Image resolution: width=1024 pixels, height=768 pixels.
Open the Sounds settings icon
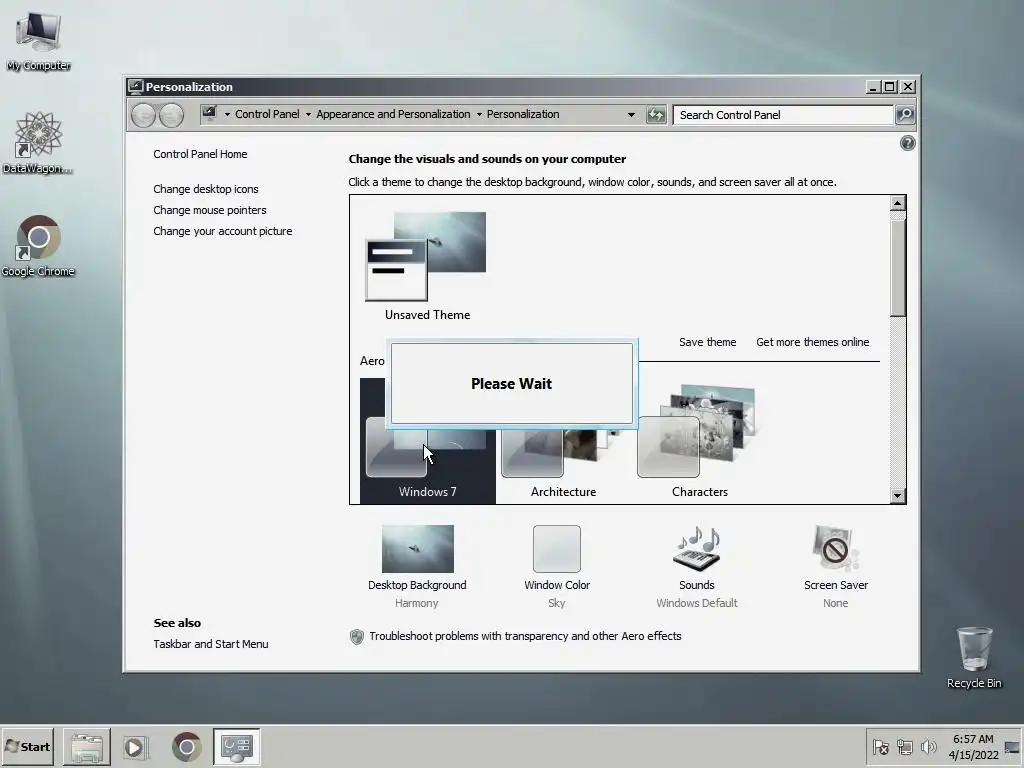click(x=697, y=549)
